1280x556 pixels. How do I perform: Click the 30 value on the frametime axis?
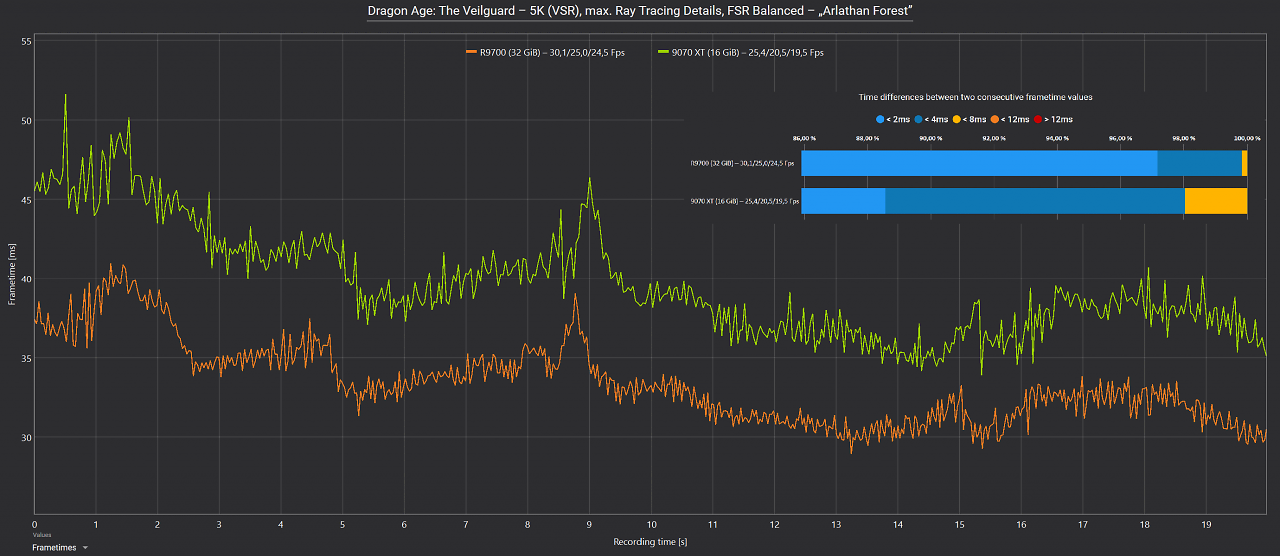click(x=26, y=438)
